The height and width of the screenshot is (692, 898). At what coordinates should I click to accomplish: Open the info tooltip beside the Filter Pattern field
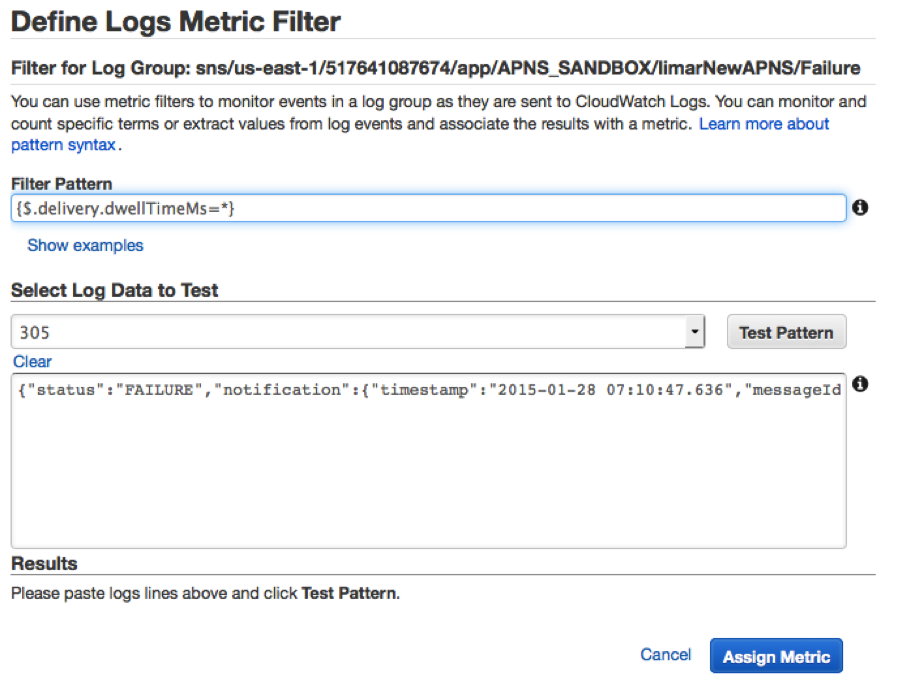click(861, 207)
